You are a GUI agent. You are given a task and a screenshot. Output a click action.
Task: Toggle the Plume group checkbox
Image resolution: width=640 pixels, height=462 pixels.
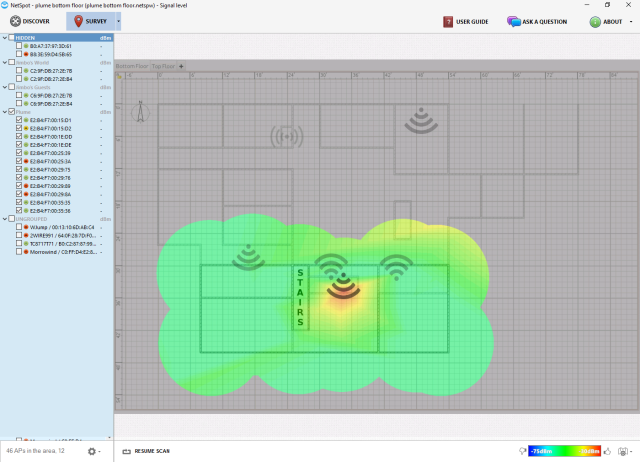(11, 111)
